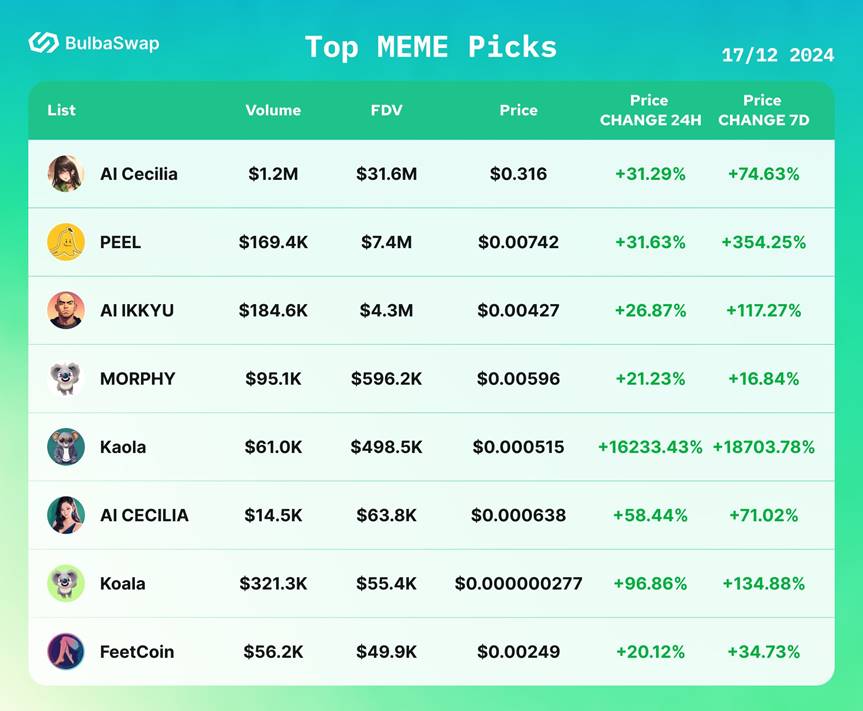Viewport: 863px width, 711px height.
Task: Click Kaola's +18703.78% 7D change value
Action: point(763,447)
